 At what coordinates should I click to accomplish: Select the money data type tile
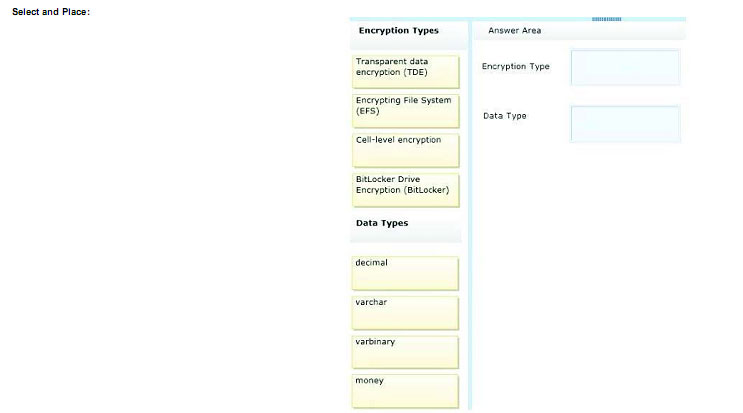pyautogui.click(x=405, y=391)
